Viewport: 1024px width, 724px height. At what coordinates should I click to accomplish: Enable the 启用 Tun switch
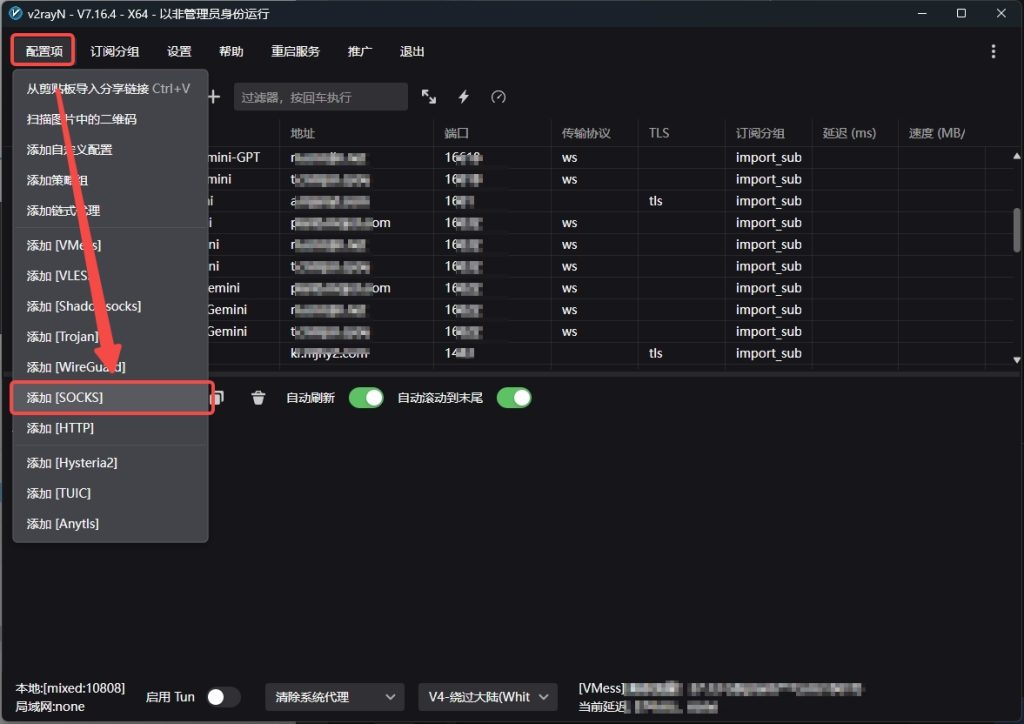[x=223, y=697]
